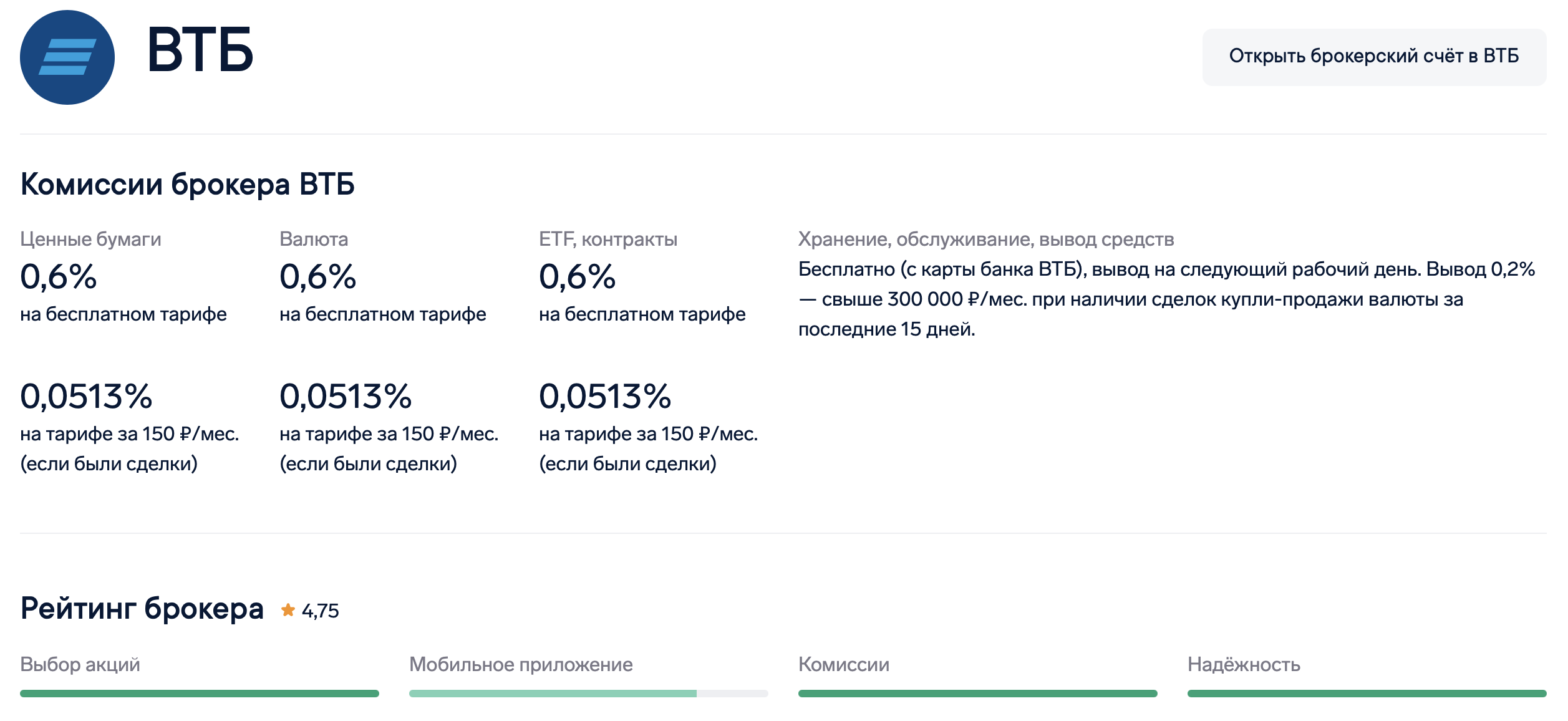
Task: Click the 'ВТБ' broker title
Action: point(200,50)
